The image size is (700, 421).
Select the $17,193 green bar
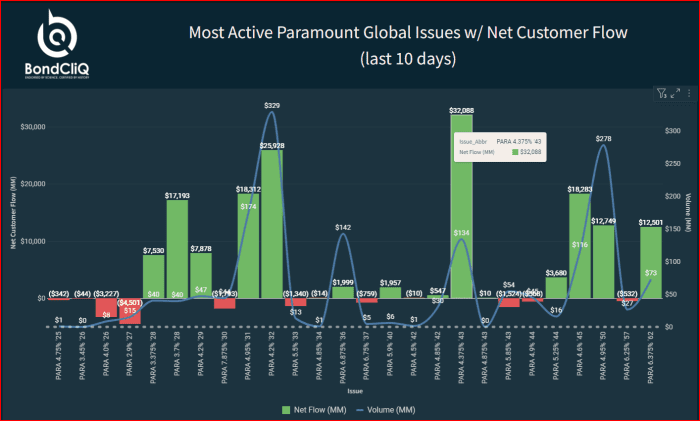pyautogui.click(x=177, y=249)
